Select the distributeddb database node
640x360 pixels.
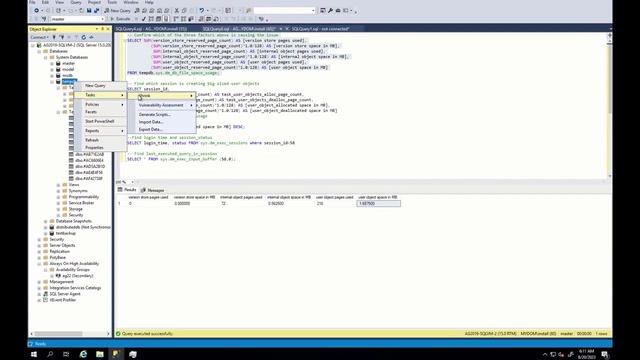pyautogui.click(x=83, y=227)
